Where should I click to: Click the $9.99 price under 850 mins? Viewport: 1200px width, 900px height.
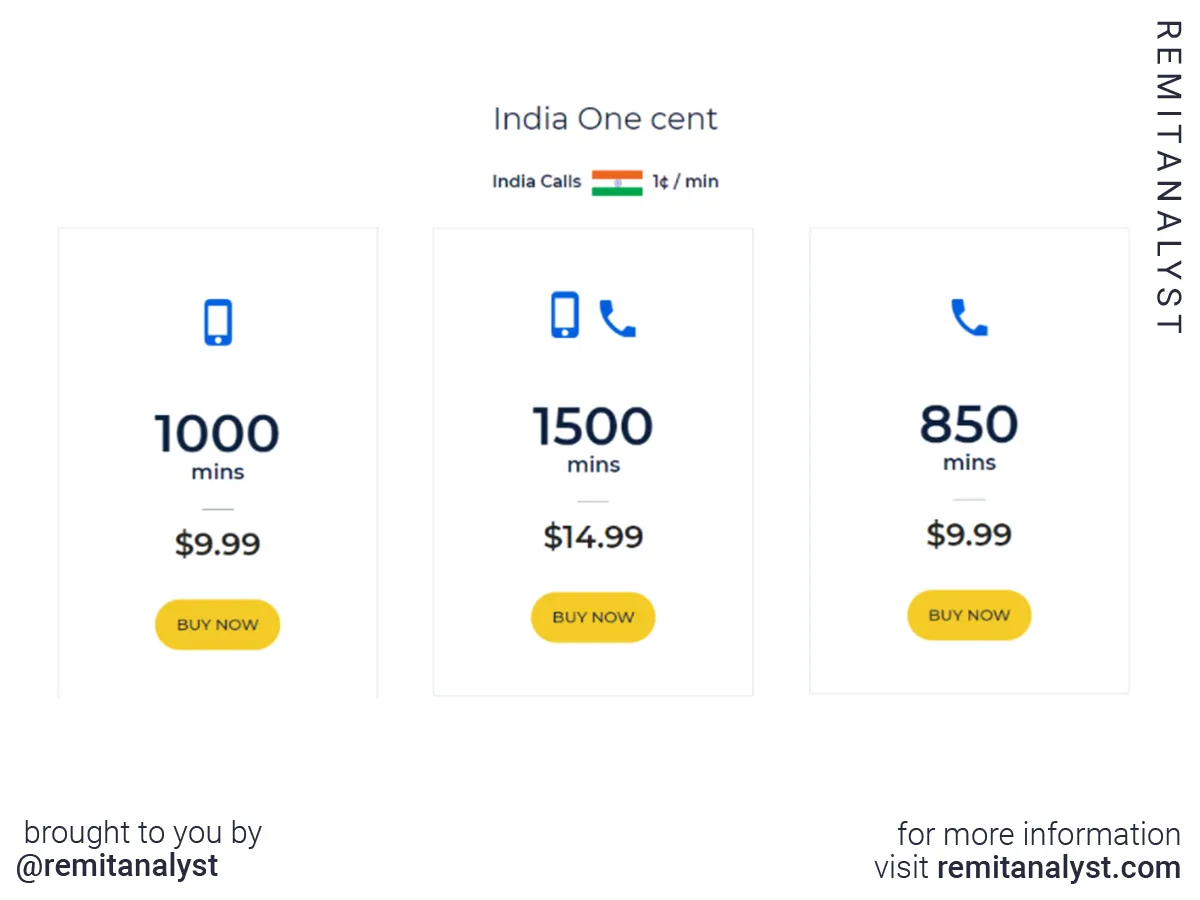(x=969, y=534)
